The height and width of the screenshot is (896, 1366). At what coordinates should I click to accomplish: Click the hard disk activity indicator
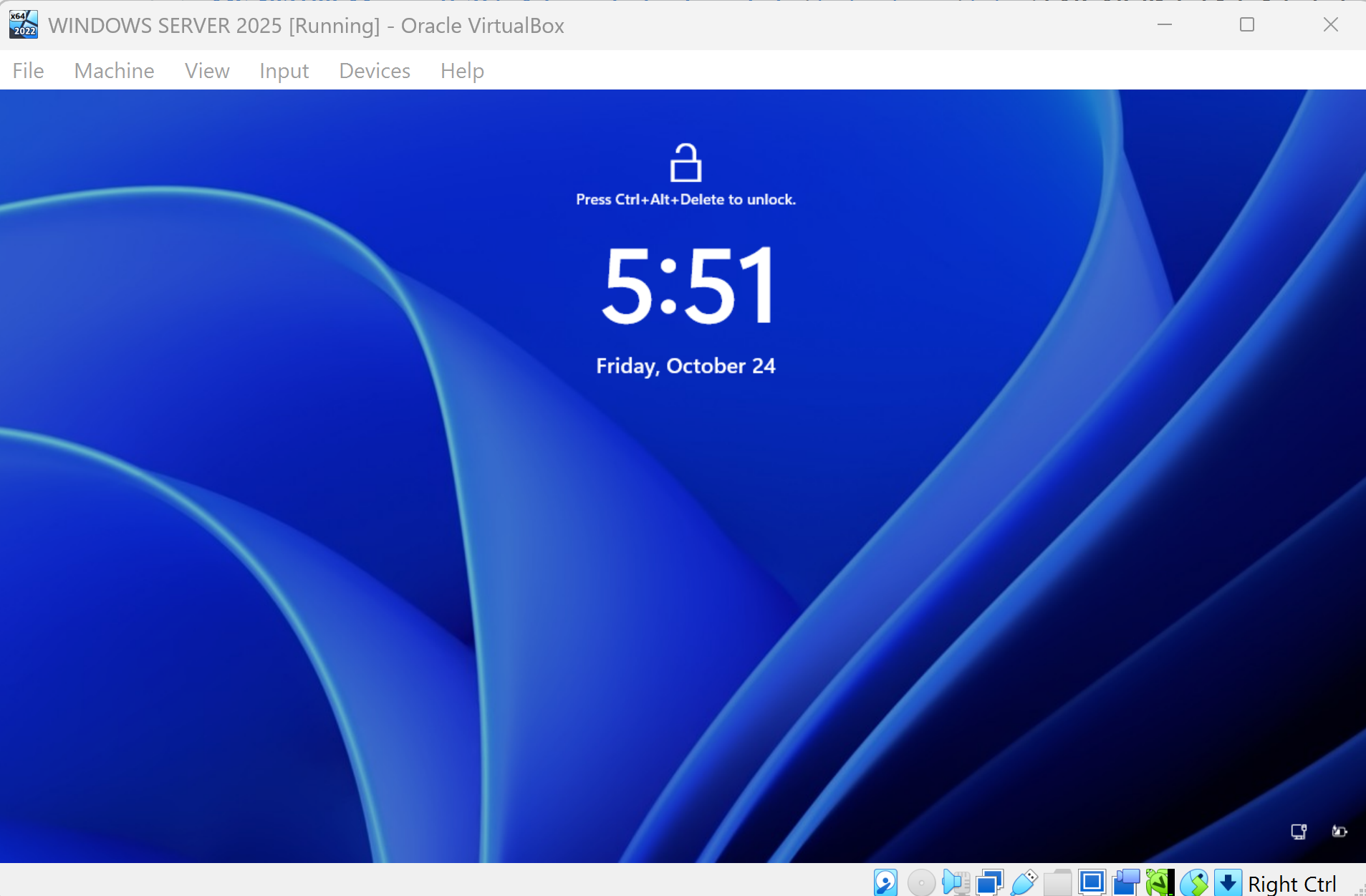click(x=886, y=882)
